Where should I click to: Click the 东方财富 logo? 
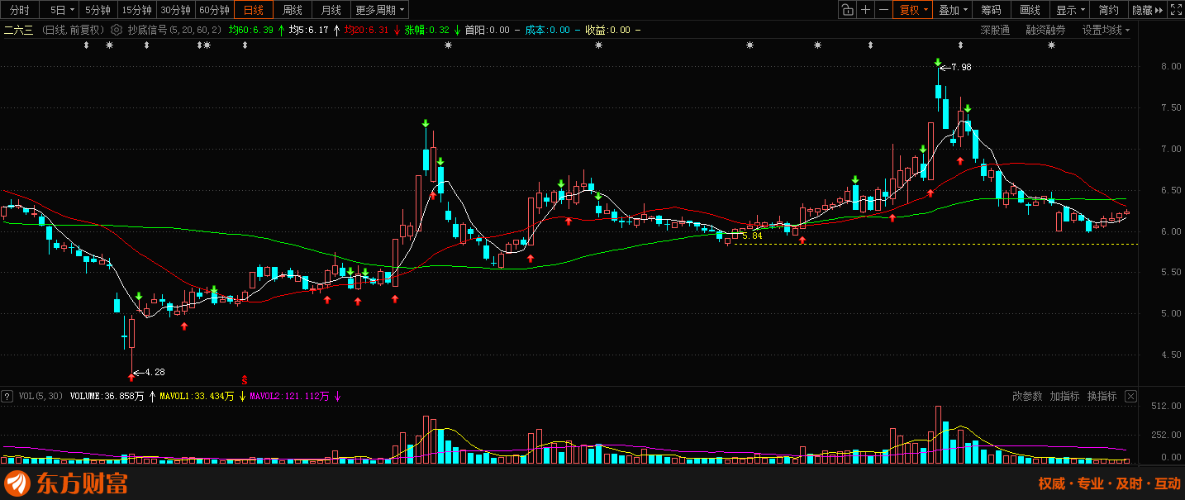(66, 483)
